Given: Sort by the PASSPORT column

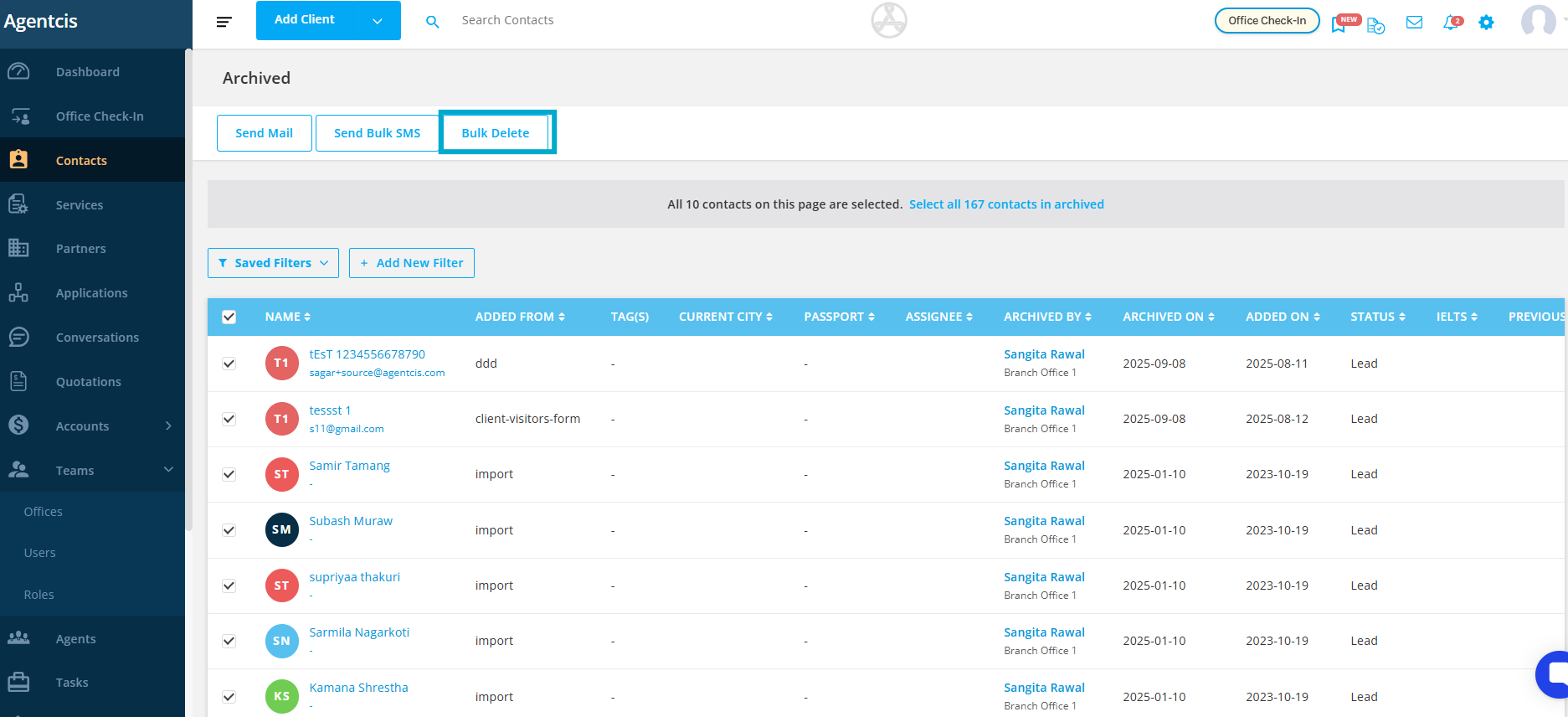Looking at the screenshot, I should coord(840,317).
